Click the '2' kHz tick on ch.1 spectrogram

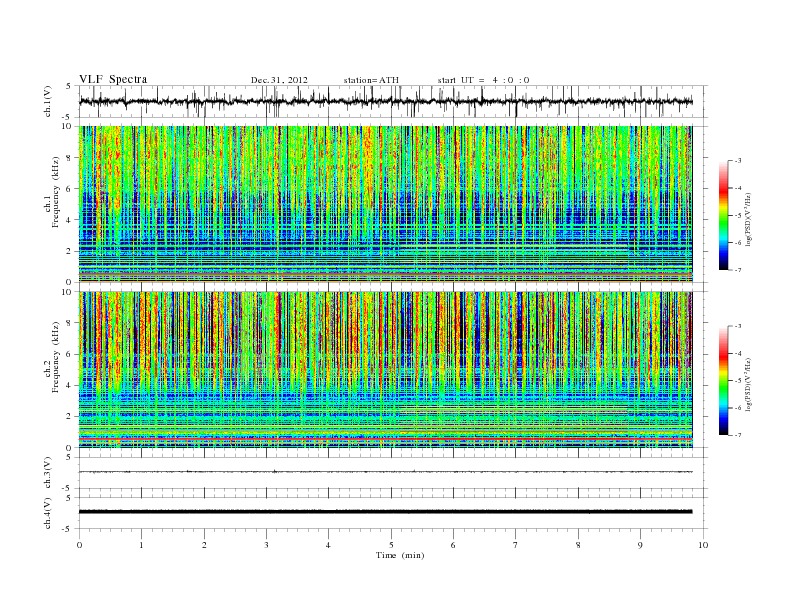(x=69, y=251)
